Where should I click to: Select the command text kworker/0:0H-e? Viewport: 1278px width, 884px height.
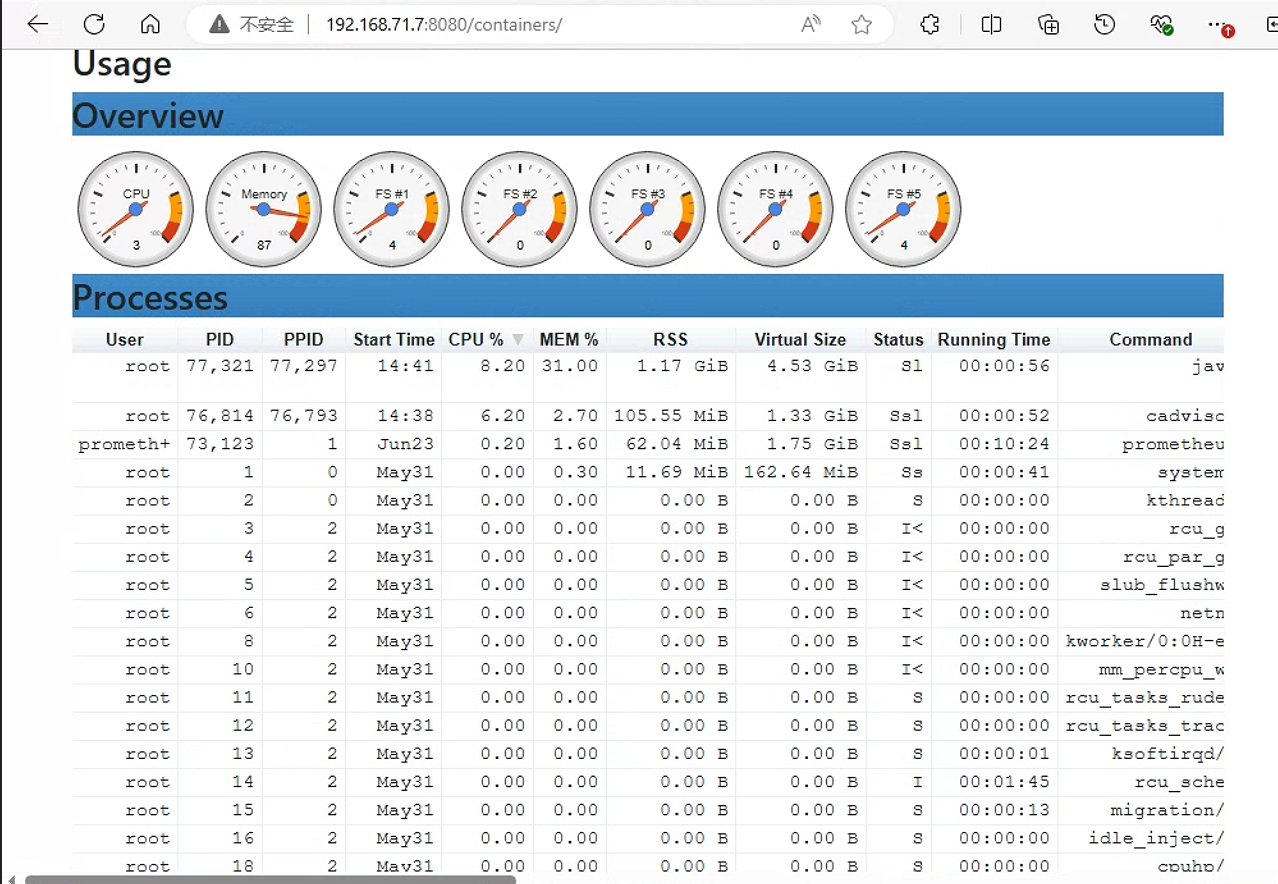pyautogui.click(x=1145, y=641)
